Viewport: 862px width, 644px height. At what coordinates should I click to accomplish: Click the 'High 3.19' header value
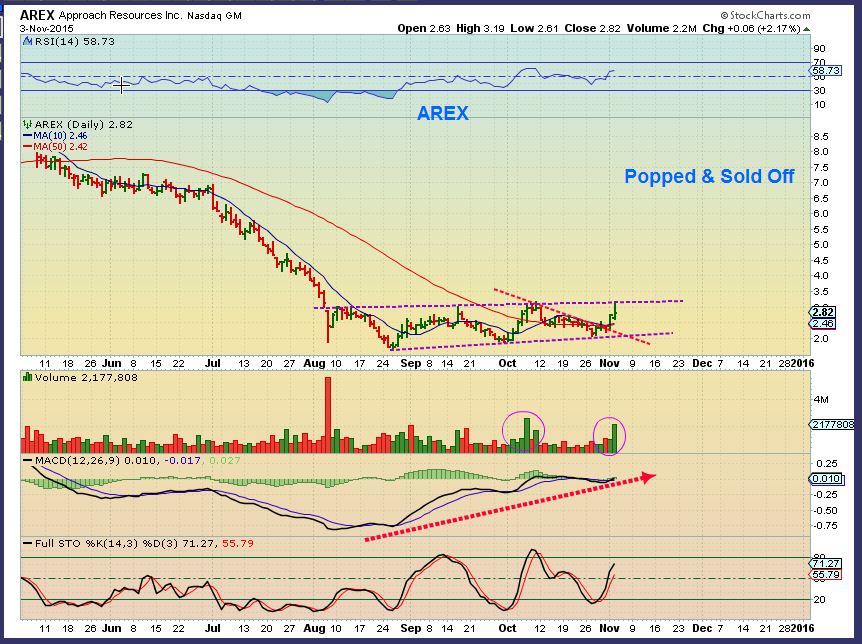click(480, 29)
